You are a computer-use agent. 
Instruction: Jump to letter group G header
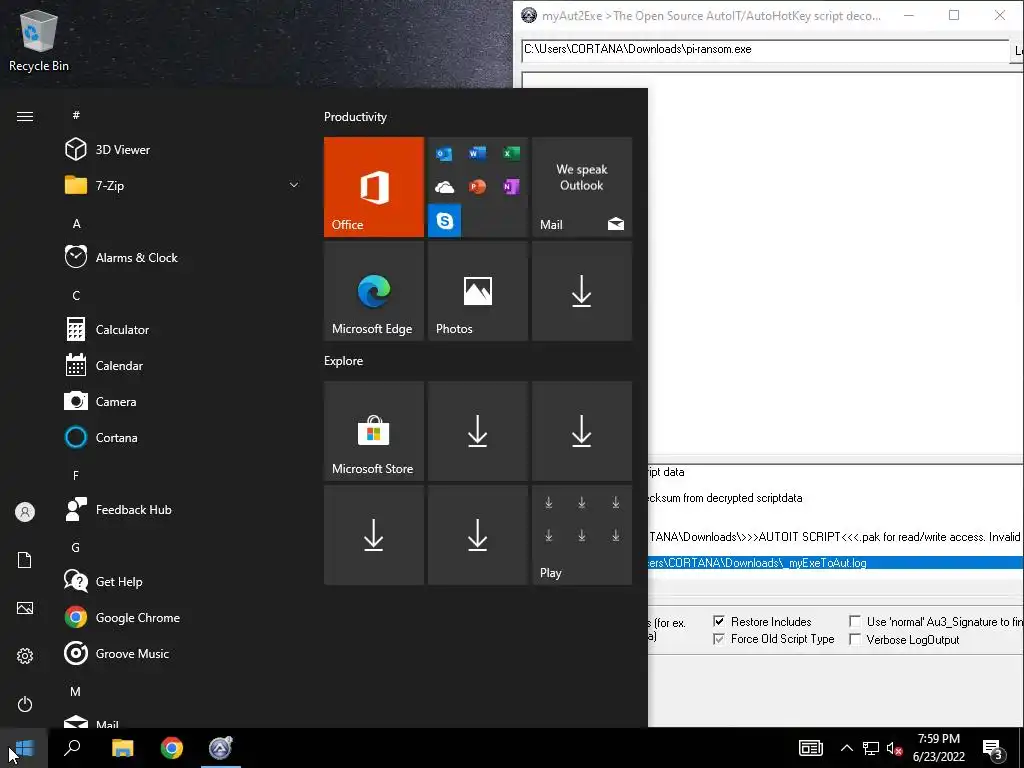pyautogui.click(x=76, y=547)
